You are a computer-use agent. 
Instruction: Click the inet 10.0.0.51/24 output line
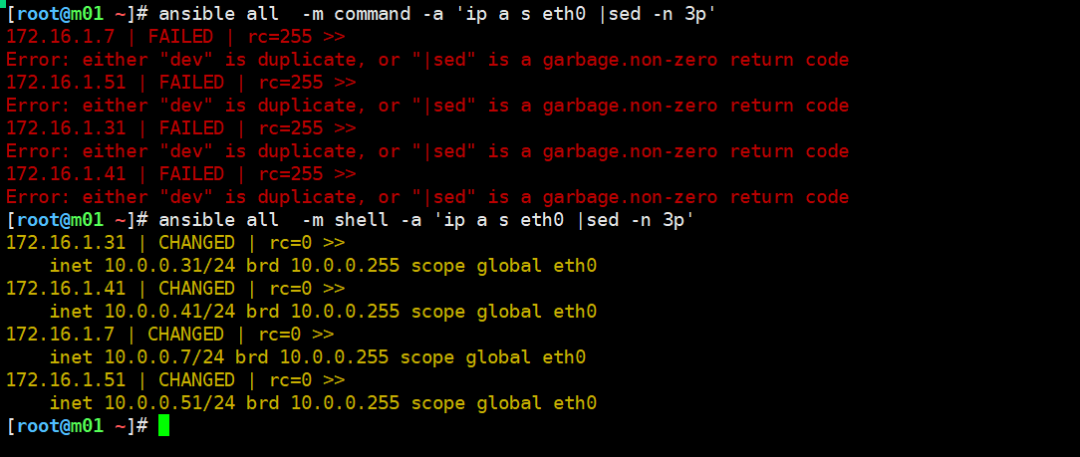[322, 403]
